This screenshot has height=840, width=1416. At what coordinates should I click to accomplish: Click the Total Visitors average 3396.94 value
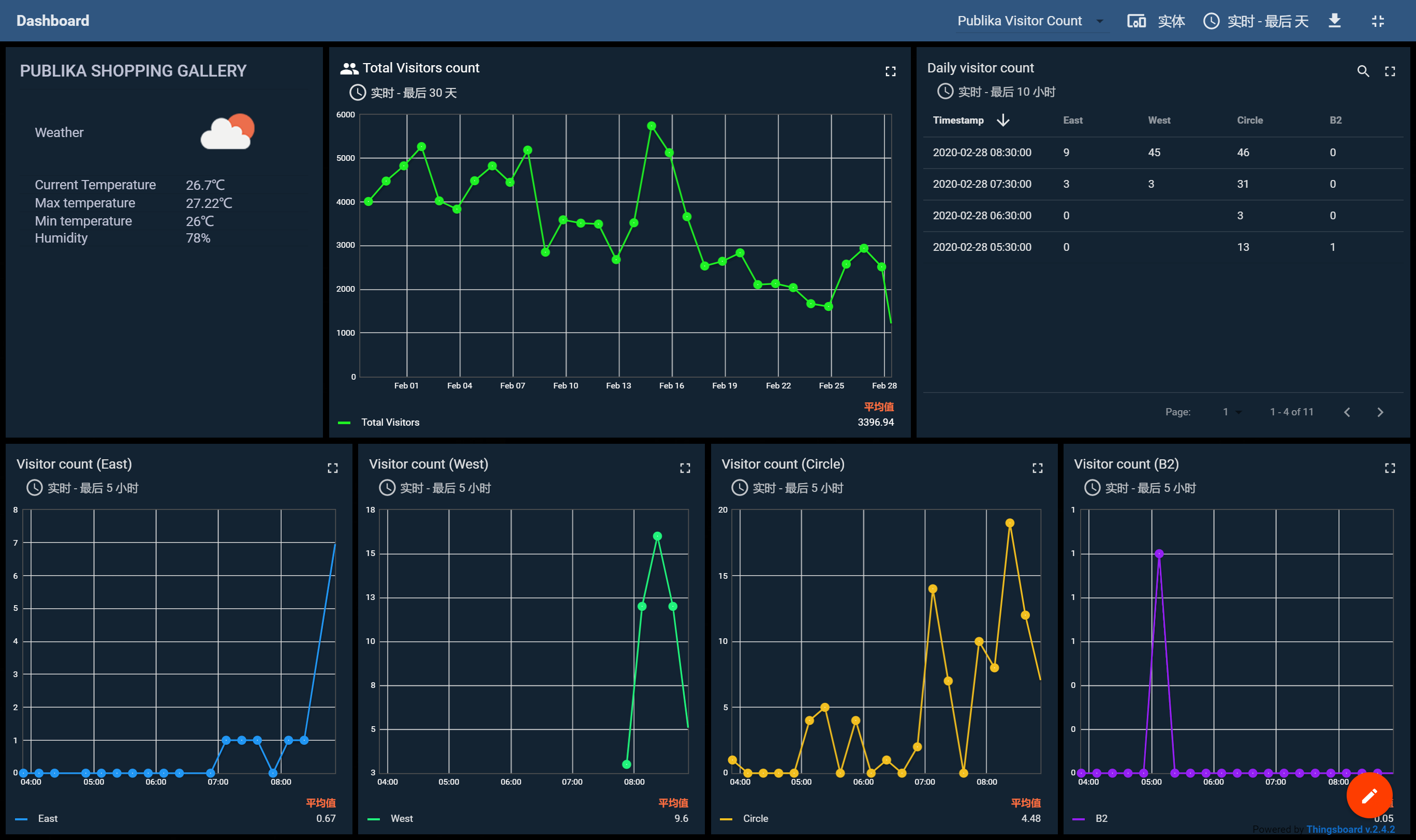(875, 422)
